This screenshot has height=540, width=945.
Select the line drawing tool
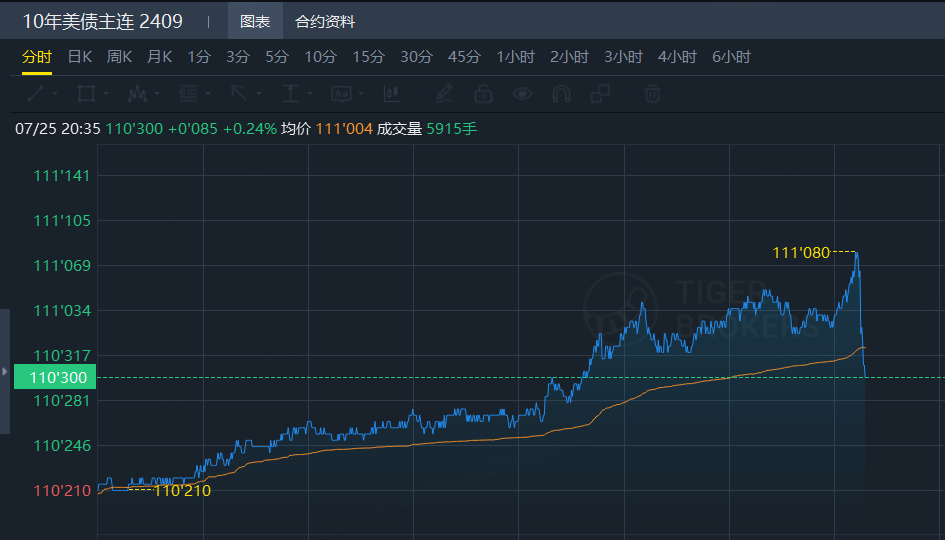click(36, 93)
